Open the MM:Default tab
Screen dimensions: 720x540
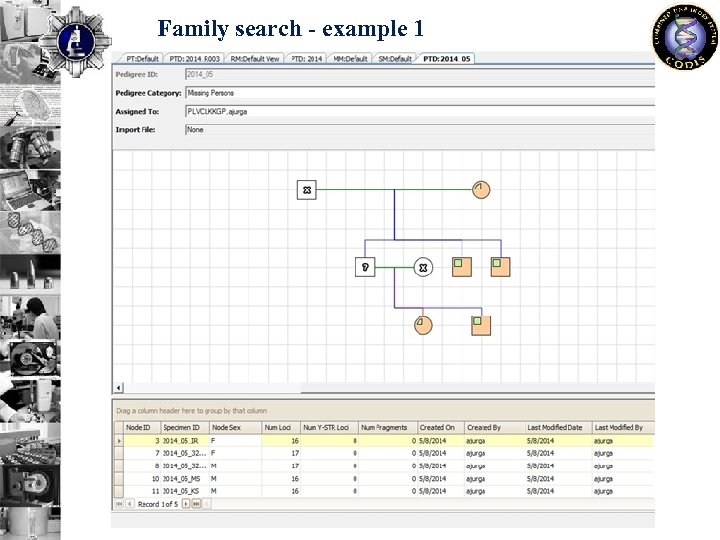coord(350,59)
